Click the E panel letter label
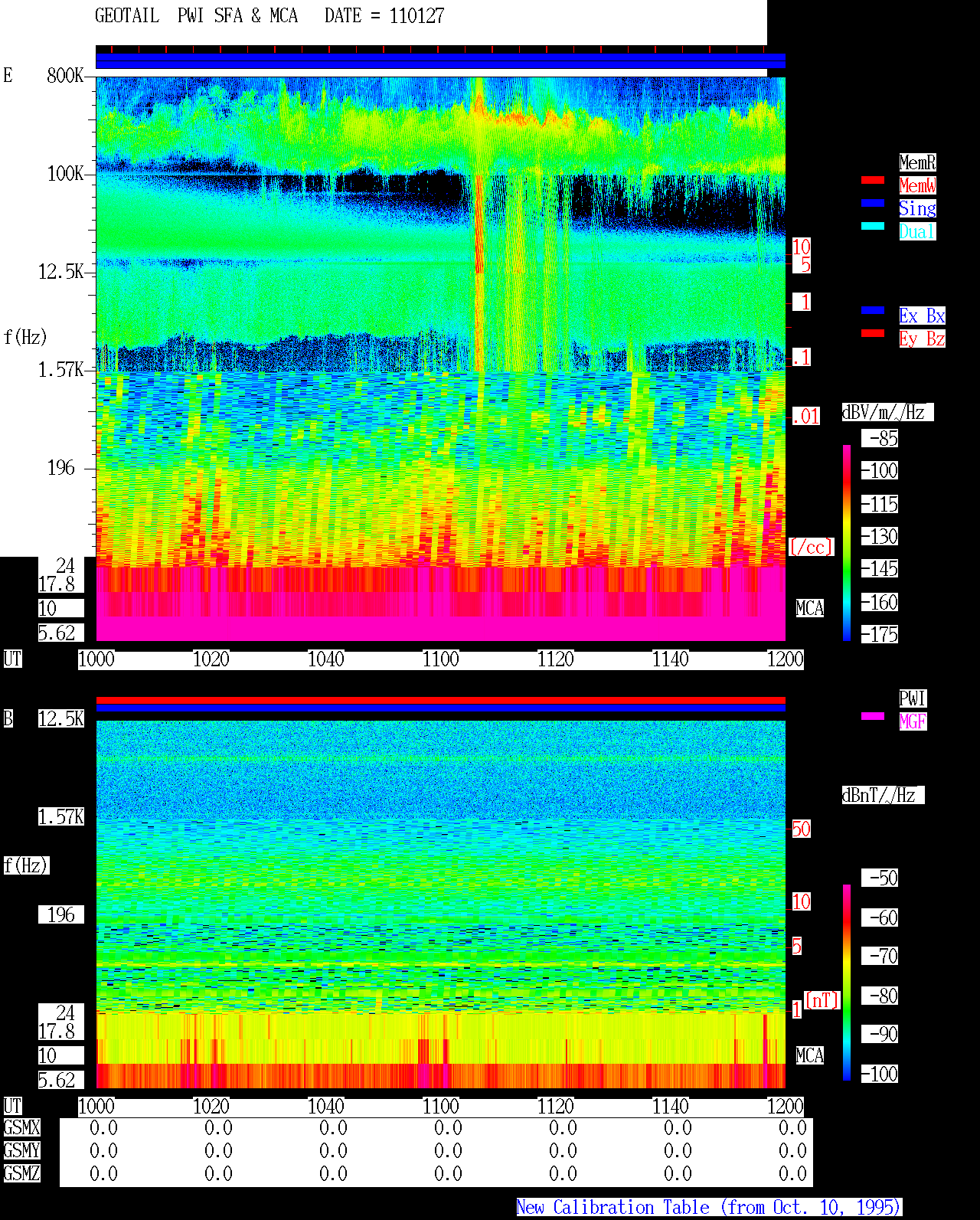Viewport: 980px width, 1220px height. [x=8, y=75]
